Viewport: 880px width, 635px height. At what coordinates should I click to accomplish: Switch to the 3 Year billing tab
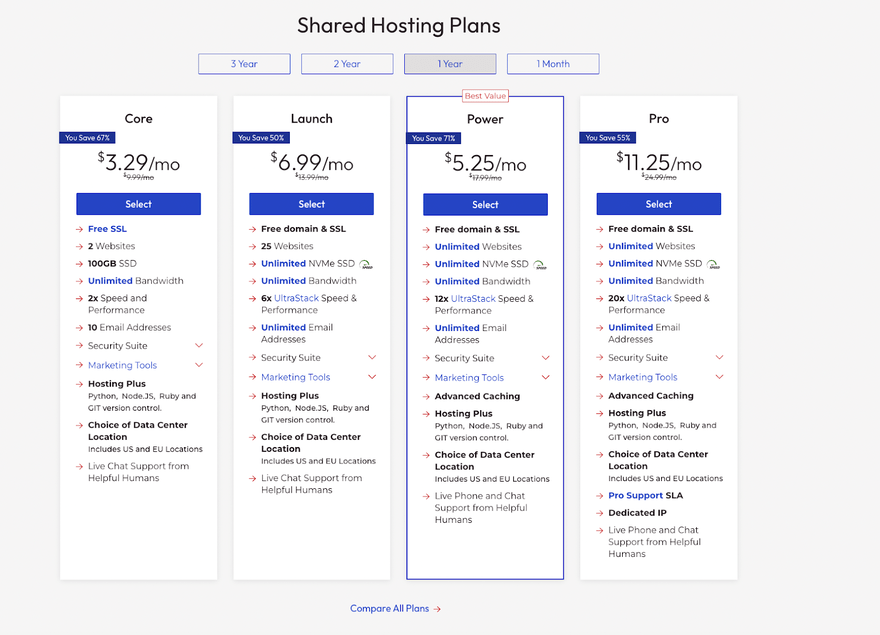pyautogui.click(x=244, y=64)
